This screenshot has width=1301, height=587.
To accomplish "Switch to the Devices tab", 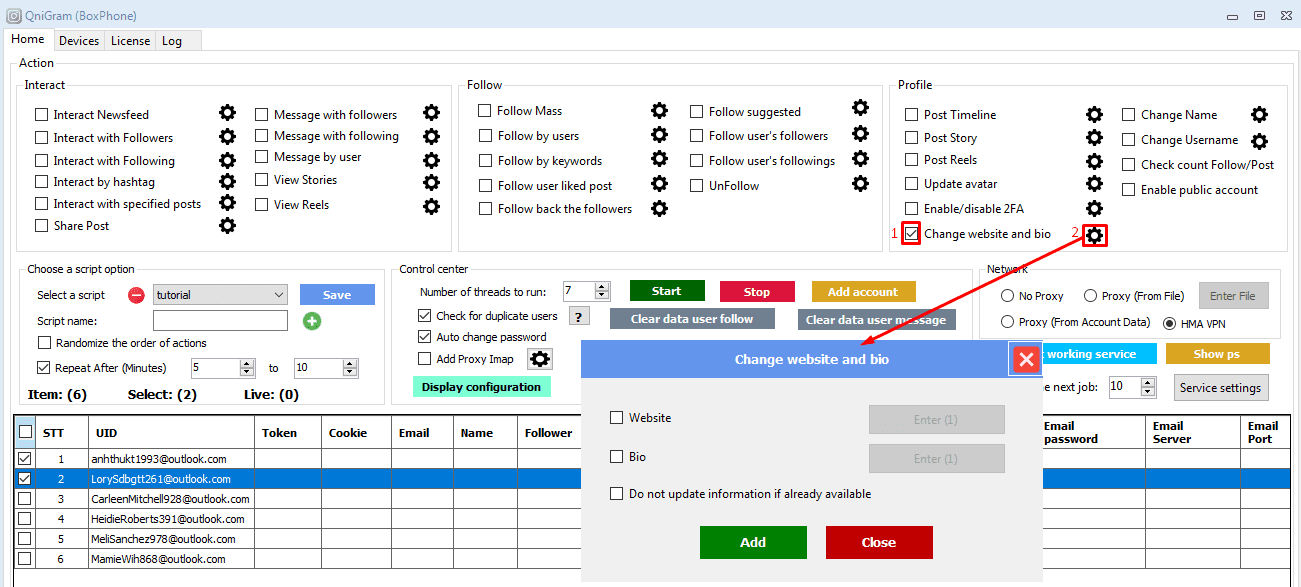I will (x=79, y=41).
